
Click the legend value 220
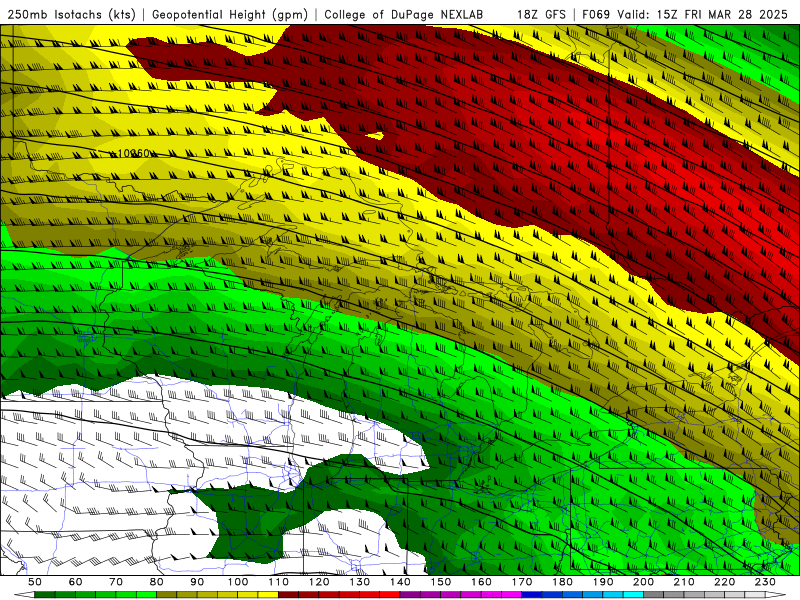pos(724,582)
